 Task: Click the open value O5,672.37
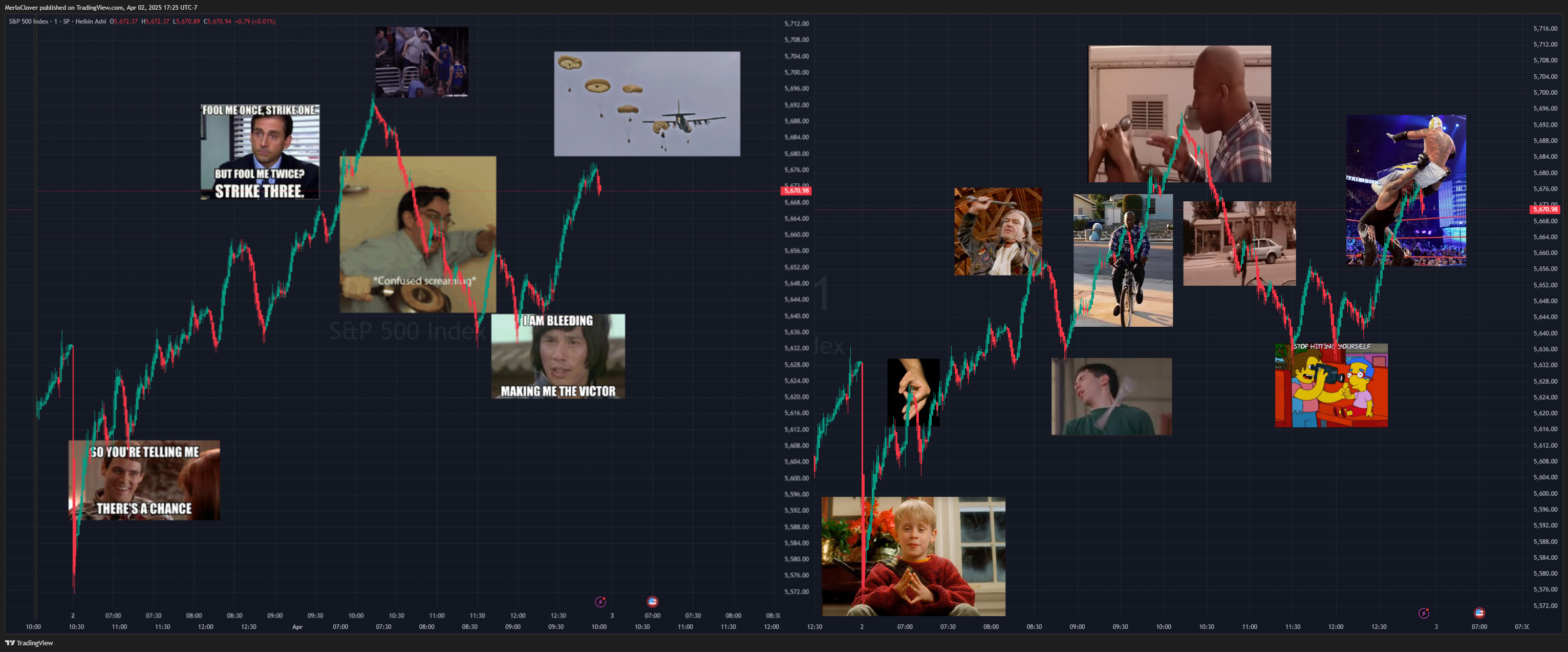click(123, 22)
